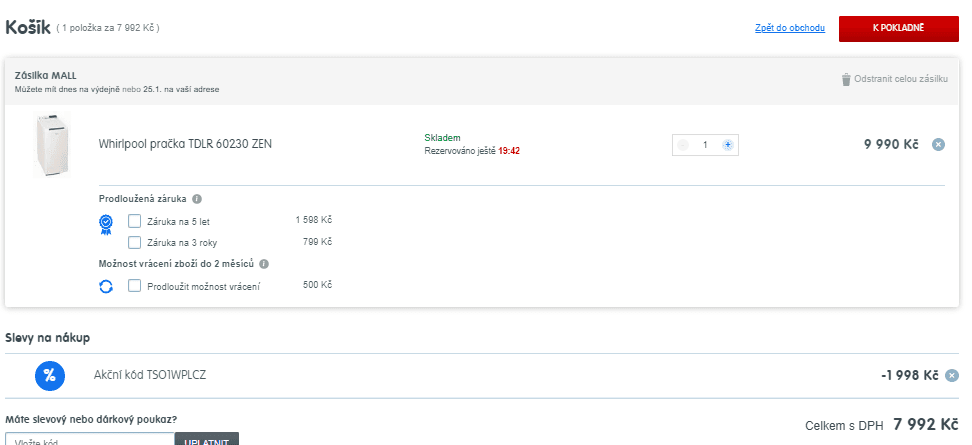Check Prodloužit možnost vrácení

coord(135,286)
